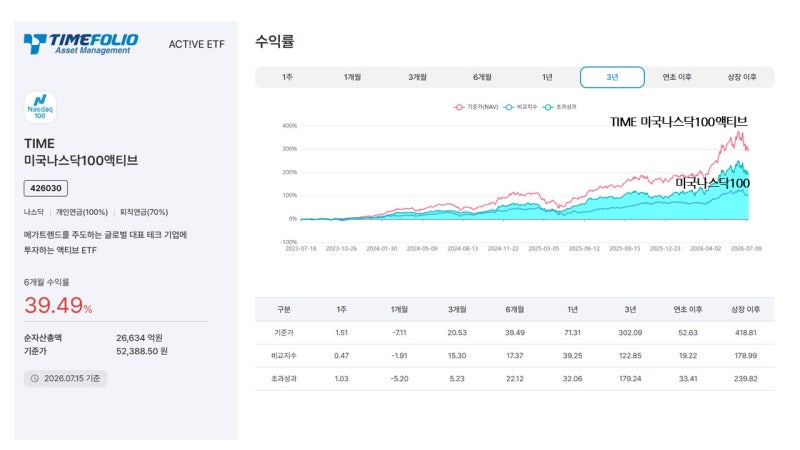Image resolution: width=800 pixels, height=450 pixels.
Task: Select the 1주 period tab
Action: pos(287,77)
